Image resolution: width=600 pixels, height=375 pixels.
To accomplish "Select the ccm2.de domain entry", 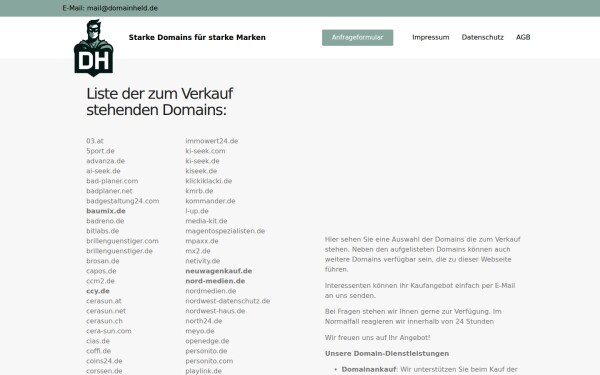I will click(x=100, y=280).
